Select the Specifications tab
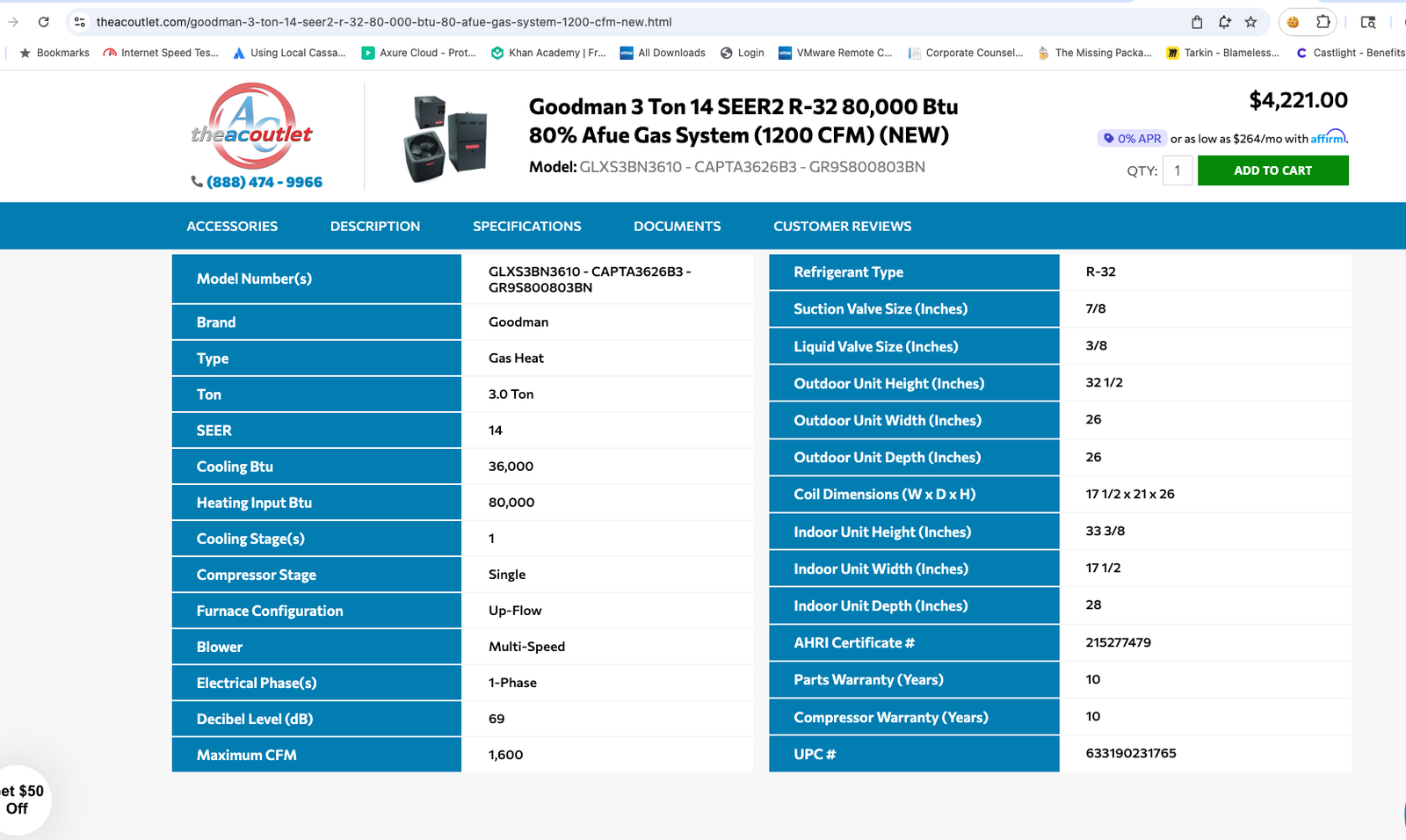This screenshot has width=1406, height=840. pos(527,226)
